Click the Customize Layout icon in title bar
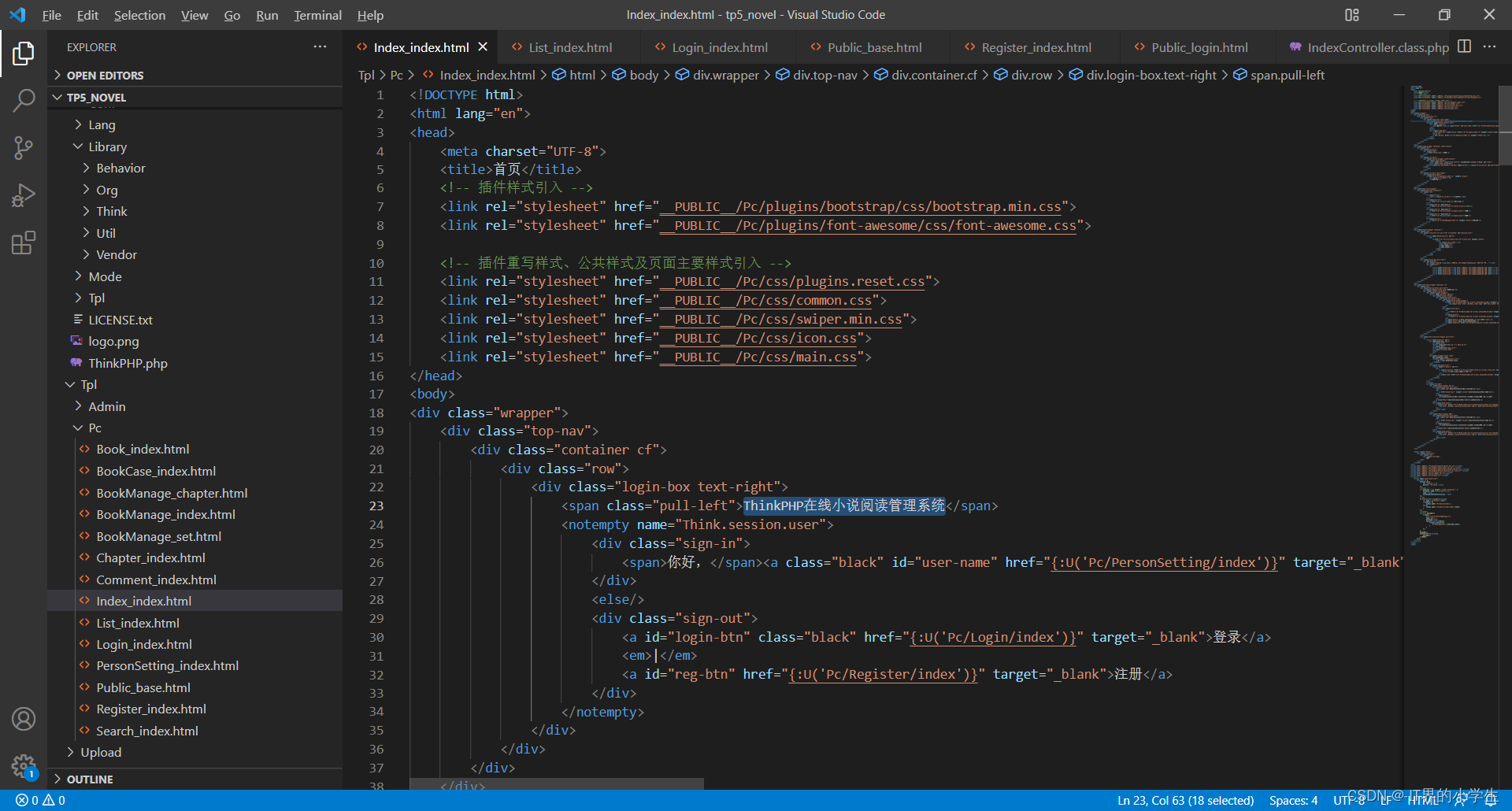Viewport: 1512px width, 811px height. click(1352, 15)
